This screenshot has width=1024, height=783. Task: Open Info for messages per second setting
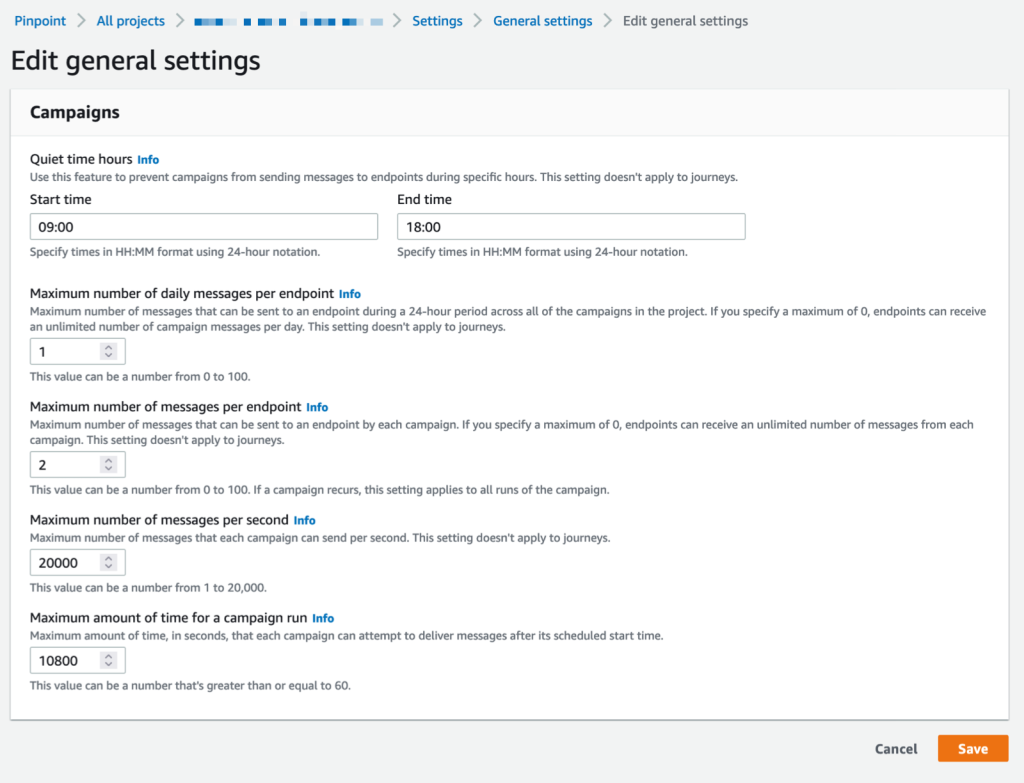point(304,520)
